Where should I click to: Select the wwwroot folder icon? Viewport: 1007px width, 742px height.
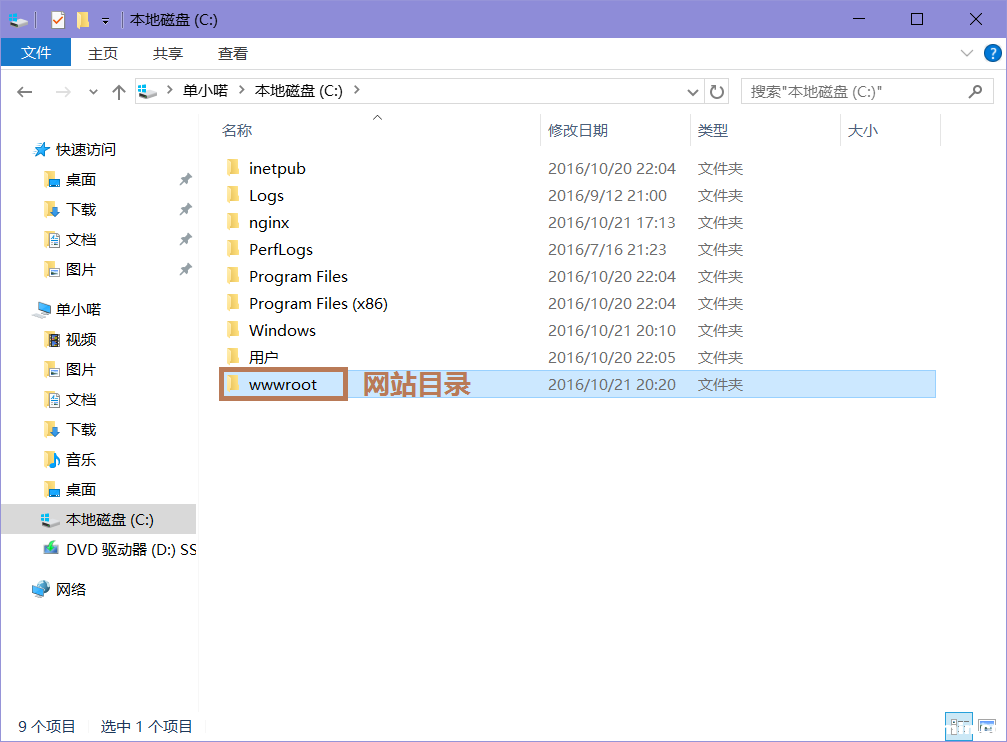pos(232,384)
